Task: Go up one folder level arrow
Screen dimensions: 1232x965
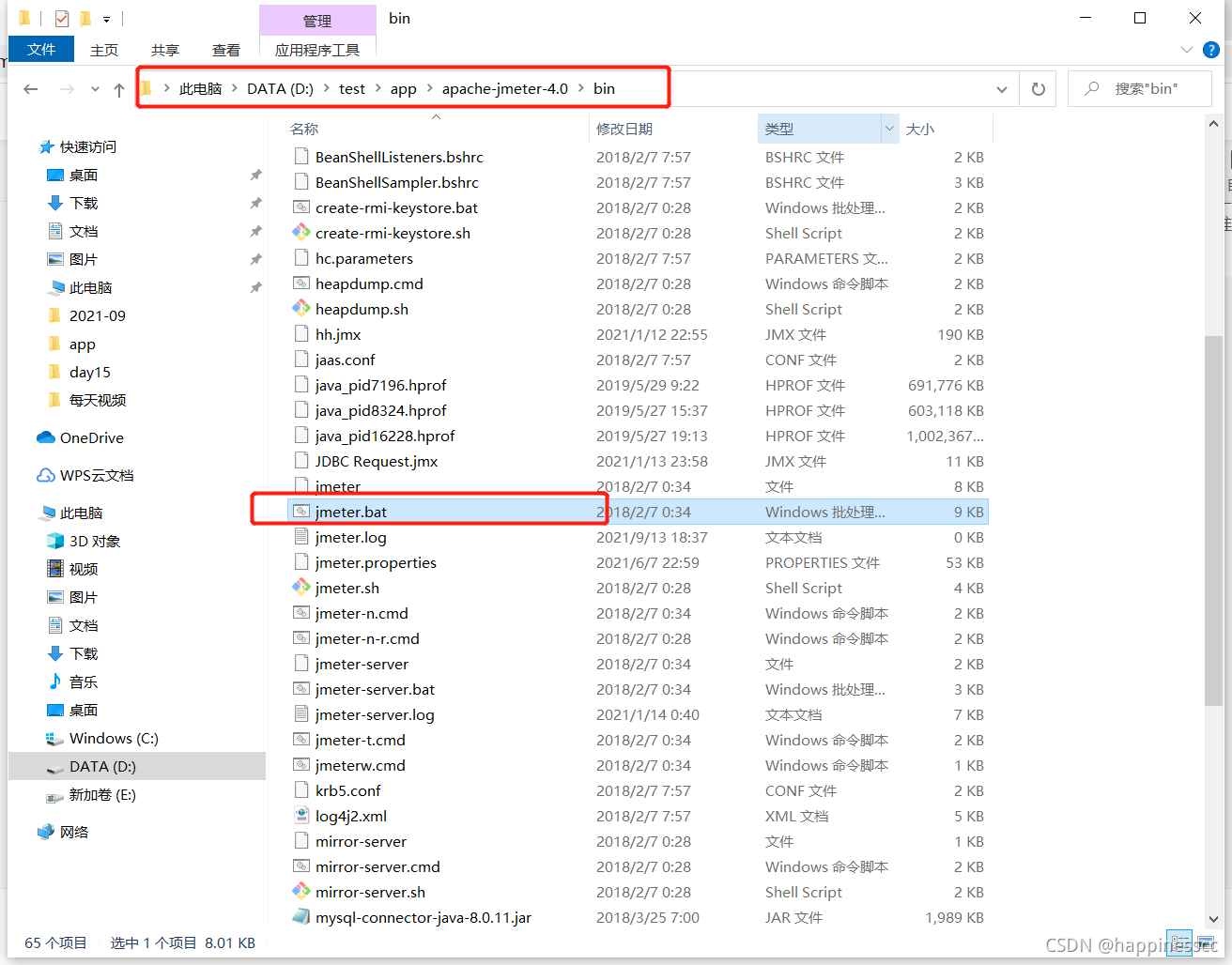Action: pos(119,89)
